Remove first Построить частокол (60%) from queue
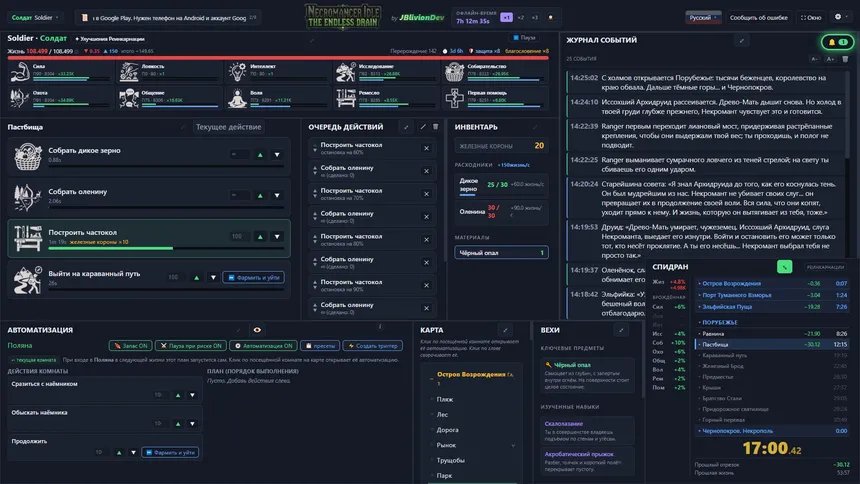This screenshot has width=860, height=484. (426, 148)
